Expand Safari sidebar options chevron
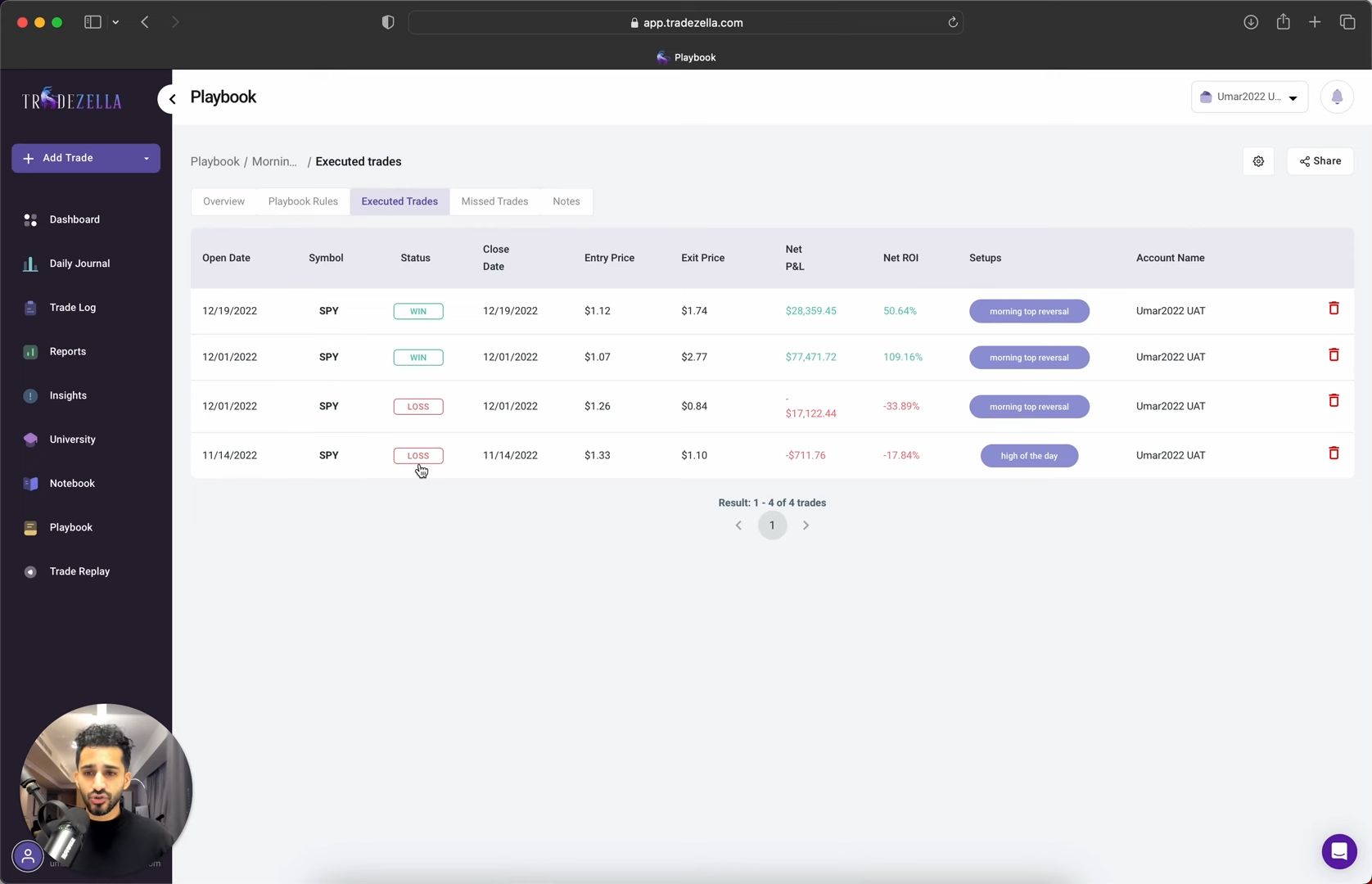 115,23
